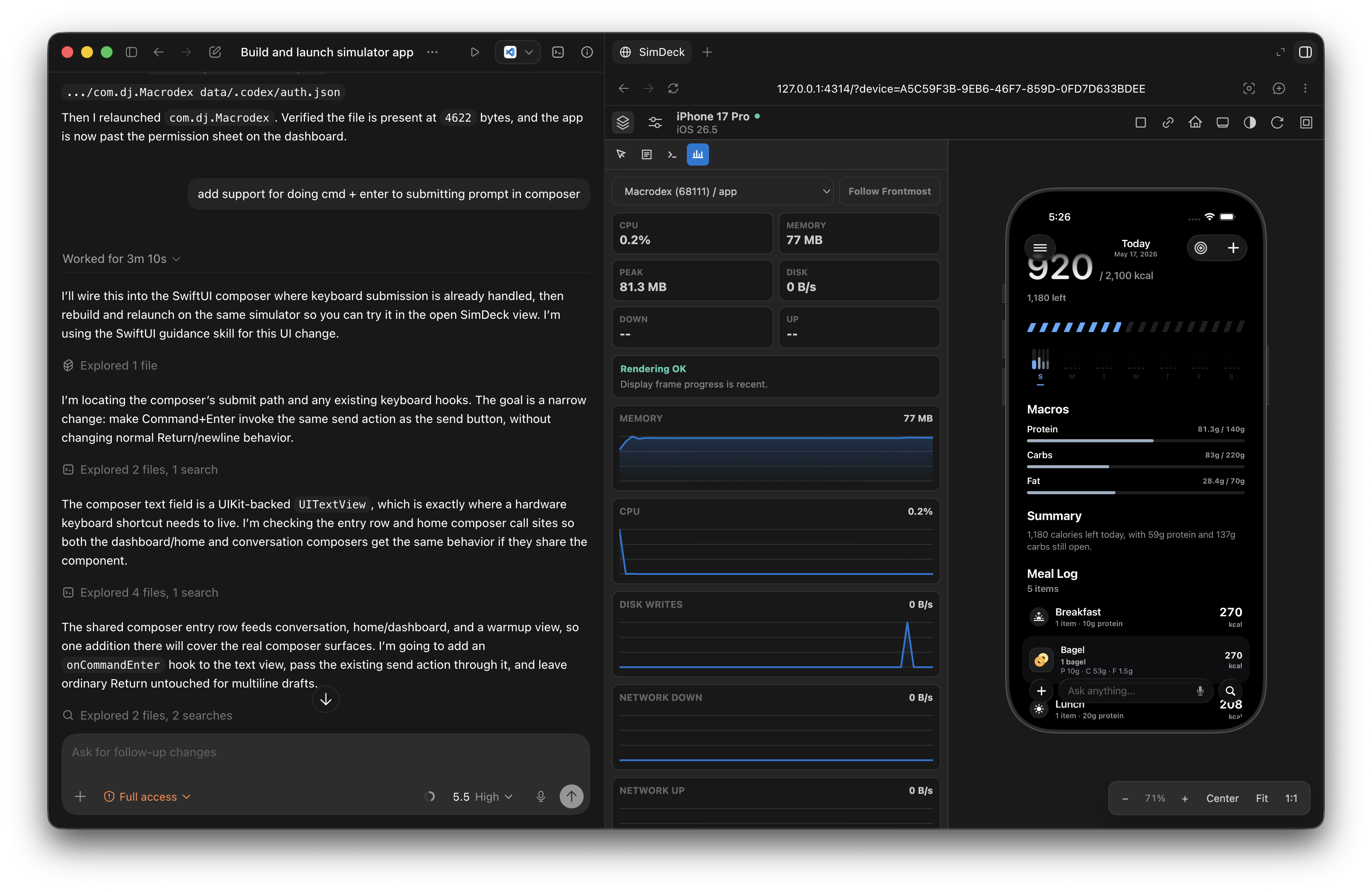
Task: Open the thread info icon
Action: pyautogui.click(x=587, y=52)
